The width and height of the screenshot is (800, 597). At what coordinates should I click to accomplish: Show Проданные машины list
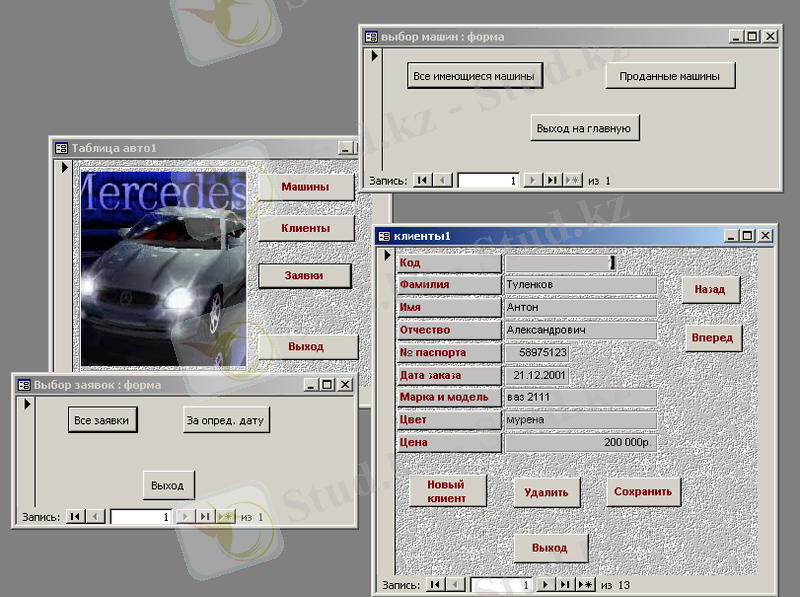tap(669, 76)
